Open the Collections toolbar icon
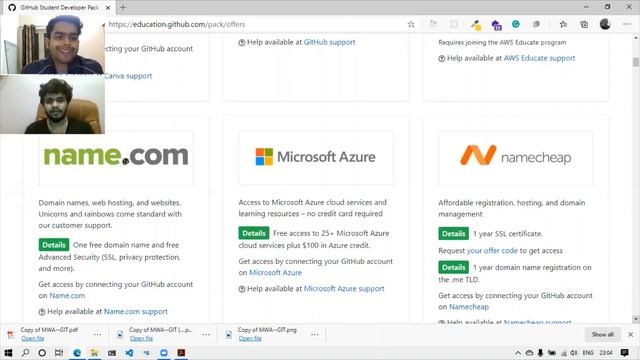 [x=584, y=24]
